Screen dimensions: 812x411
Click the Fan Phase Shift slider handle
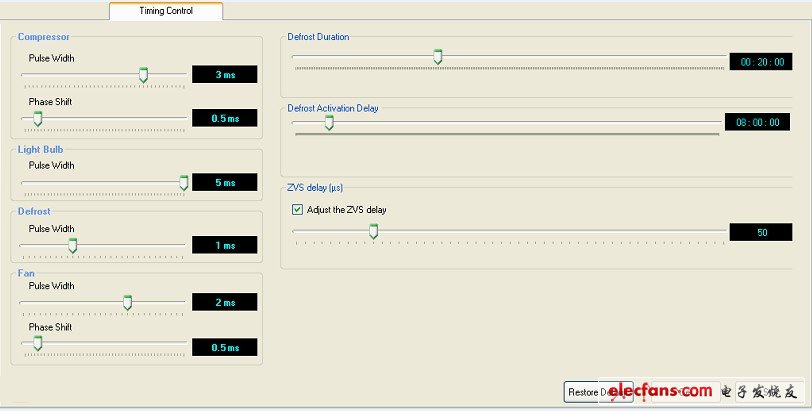pos(38,344)
